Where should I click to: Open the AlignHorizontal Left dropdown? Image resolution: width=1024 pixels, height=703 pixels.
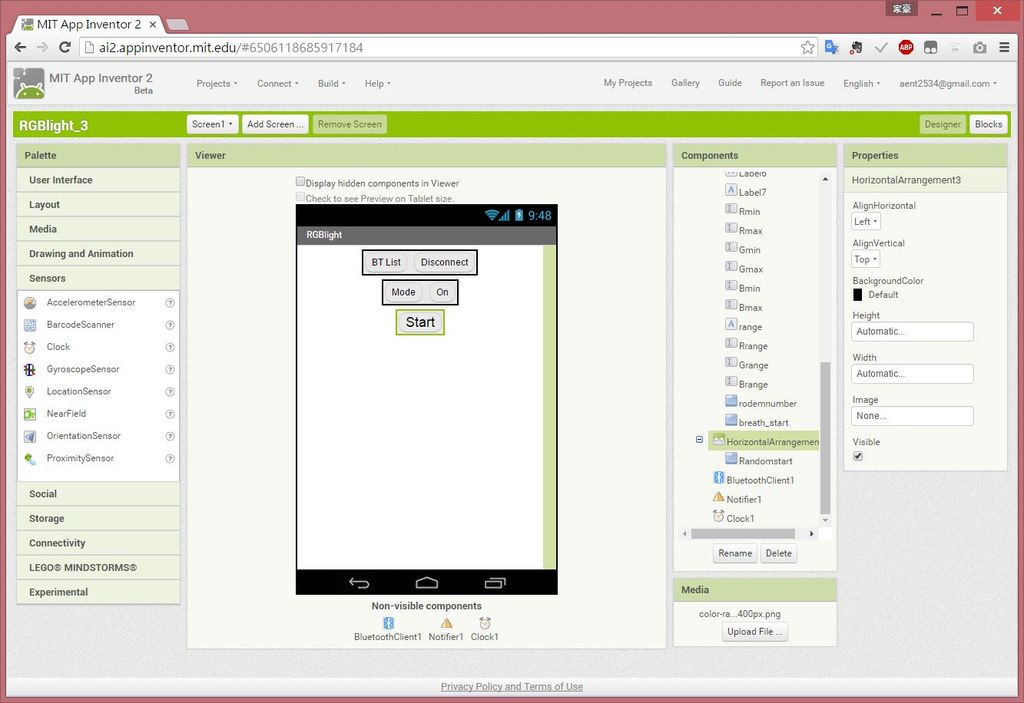click(866, 221)
